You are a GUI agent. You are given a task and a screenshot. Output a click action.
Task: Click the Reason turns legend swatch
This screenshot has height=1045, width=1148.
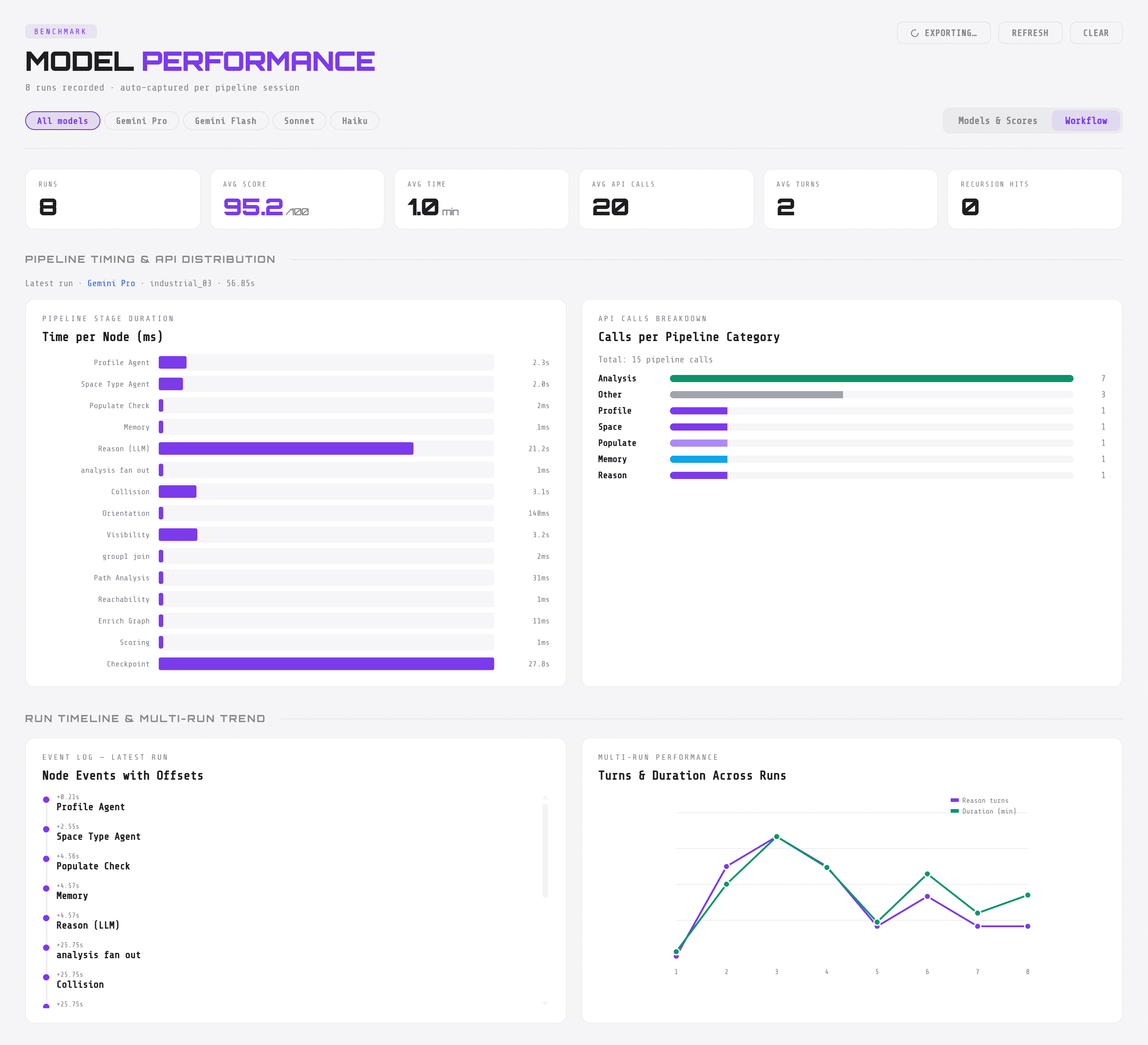click(x=954, y=800)
